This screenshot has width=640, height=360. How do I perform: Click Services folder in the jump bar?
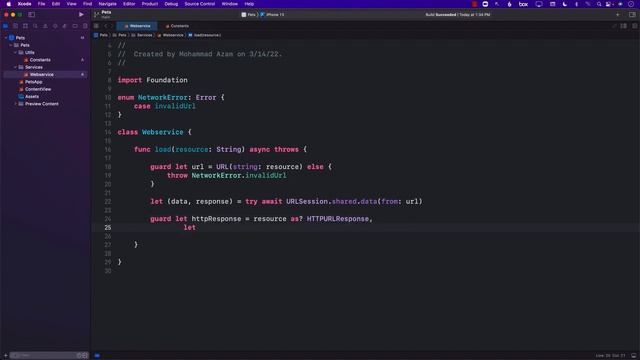pos(142,35)
